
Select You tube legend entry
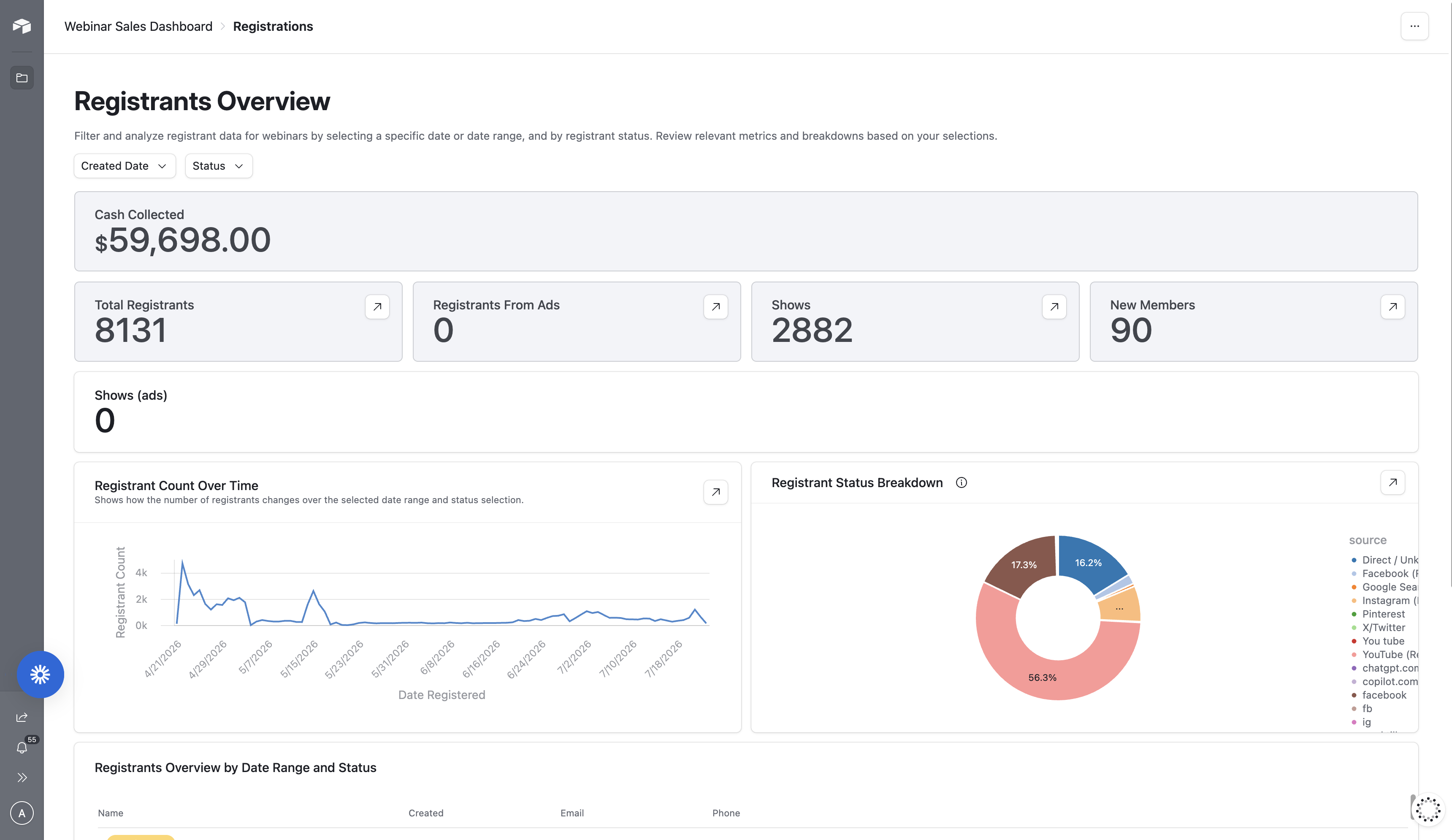(1378, 641)
